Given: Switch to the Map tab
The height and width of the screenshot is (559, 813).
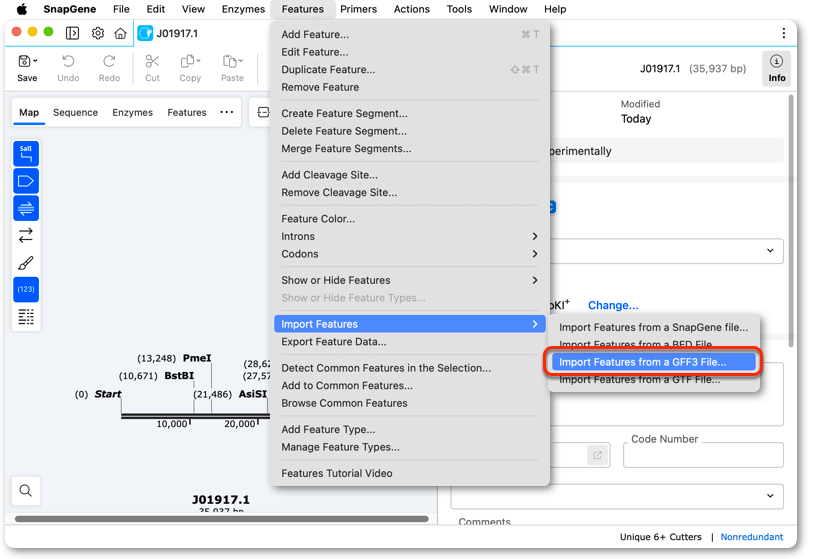Looking at the screenshot, I should coord(29,113).
